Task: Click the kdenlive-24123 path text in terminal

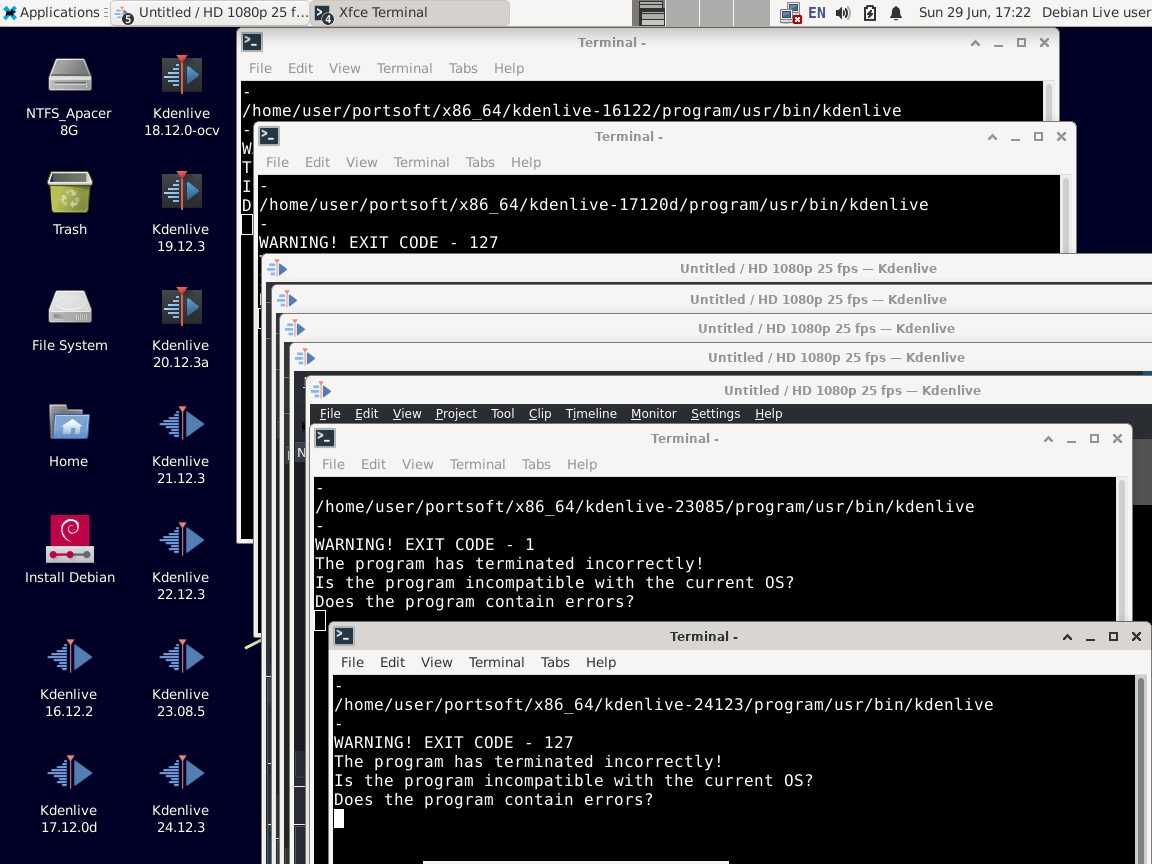Action: click(663, 705)
